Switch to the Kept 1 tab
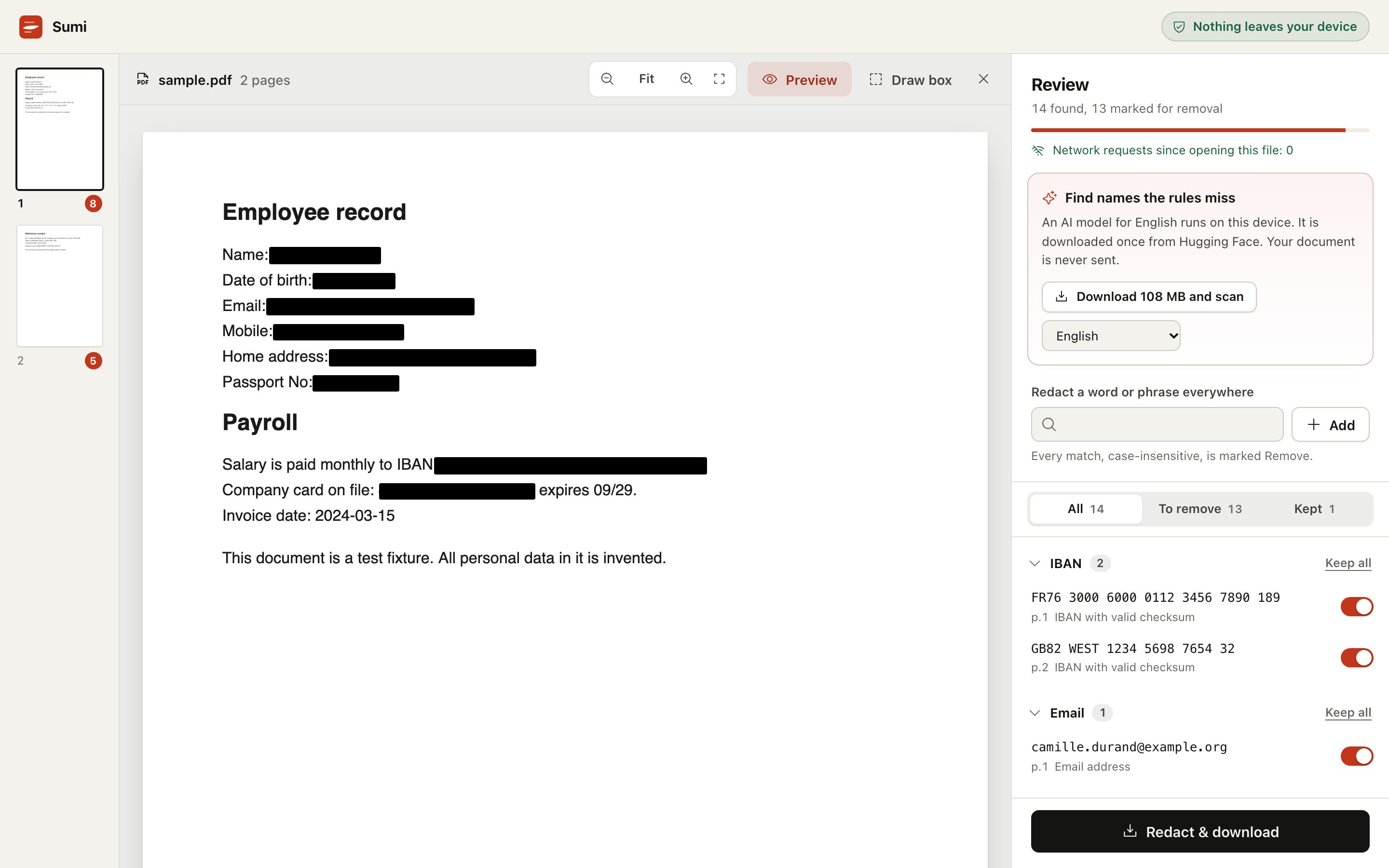1389x868 pixels. [x=1314, y=509]
